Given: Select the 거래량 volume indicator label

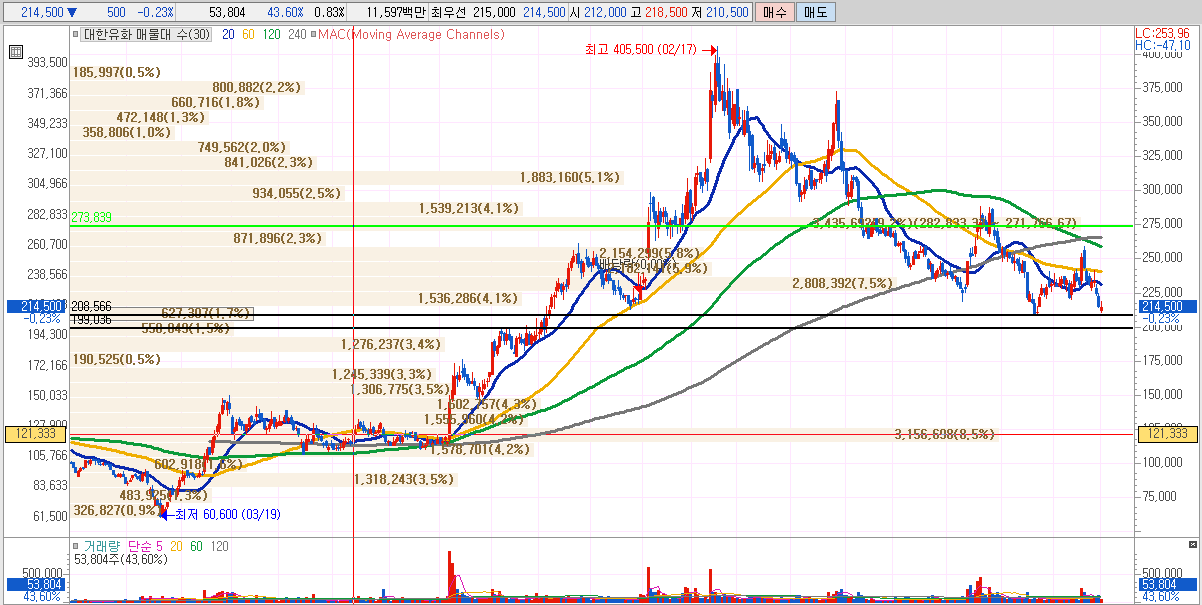Looking at the screenshot, I should [x=101, y=546].
